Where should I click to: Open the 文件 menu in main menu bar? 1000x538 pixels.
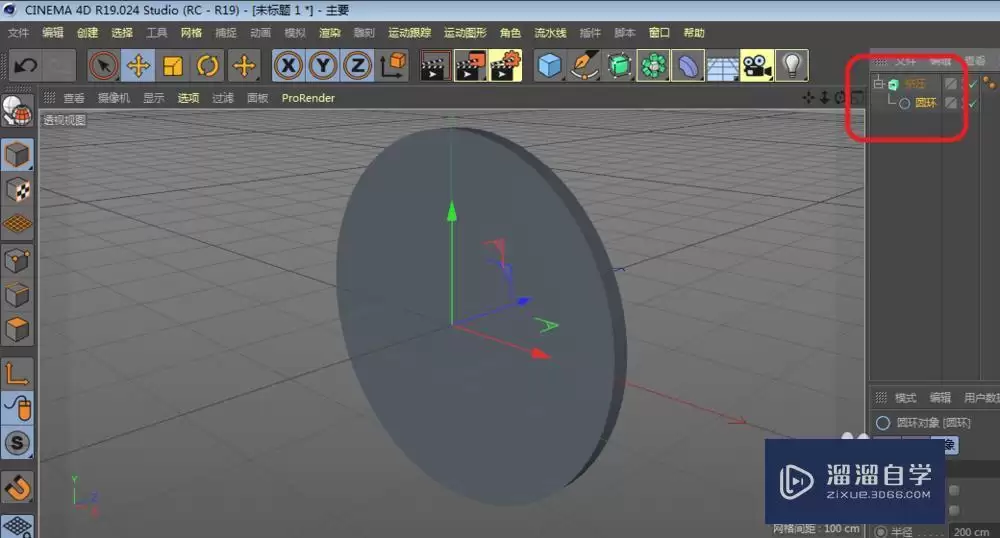[18, 33]
